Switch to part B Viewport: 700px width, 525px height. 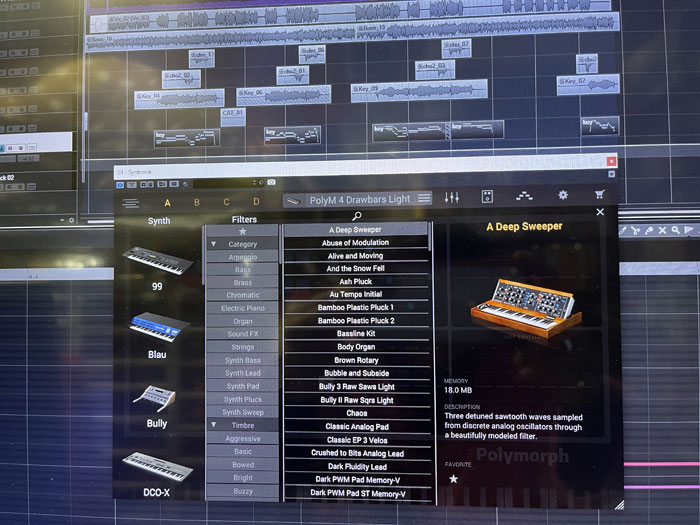[x=196, y=202]
